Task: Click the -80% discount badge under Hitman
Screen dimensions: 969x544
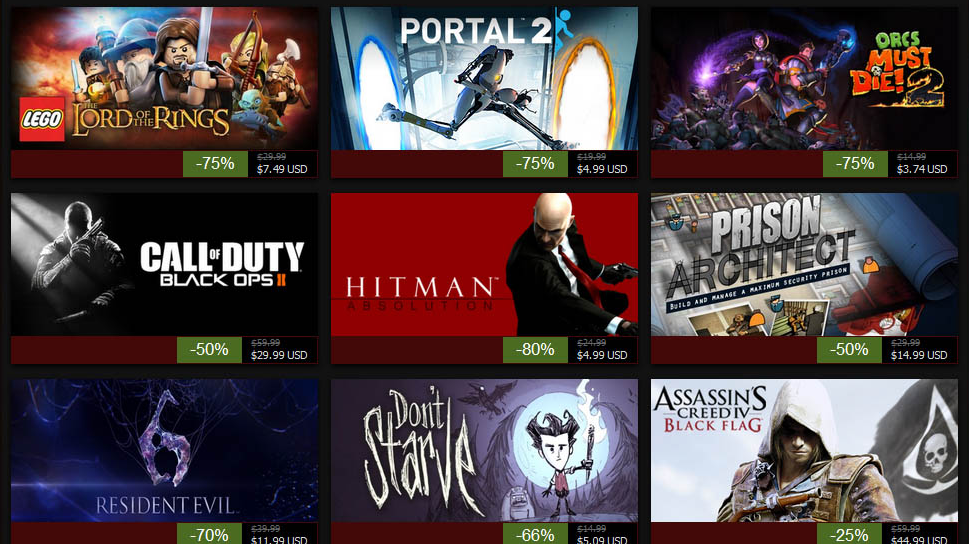Action: pyautogui.click(x=535, y=350)
